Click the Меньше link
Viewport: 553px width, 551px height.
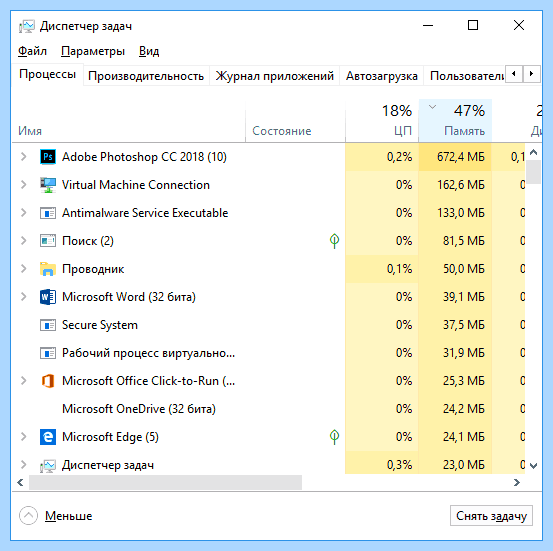click(68, 516)
